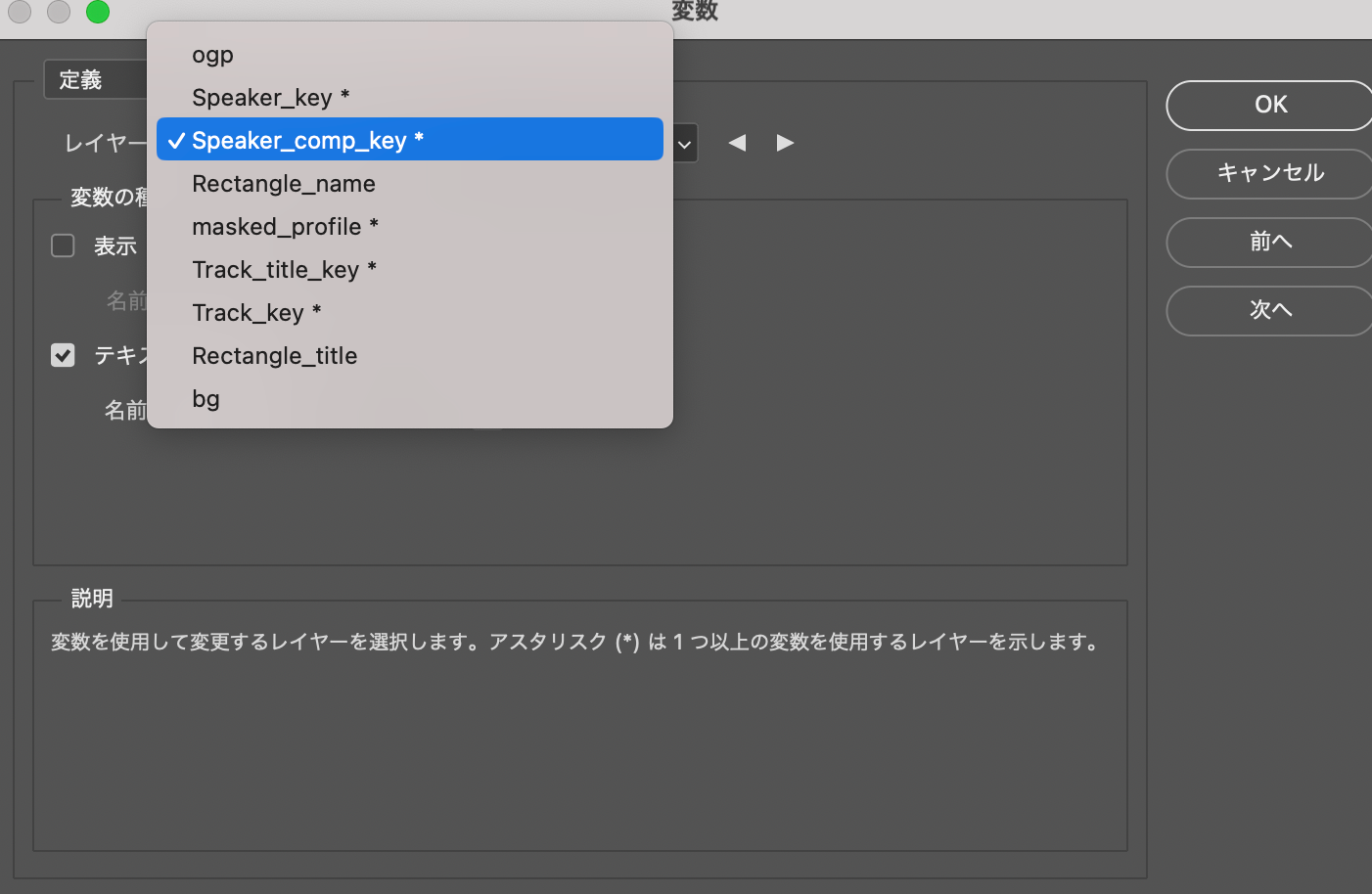Screen dimensions: 1372x894
Task: Go to next layer with right arrow
Action: pyautogui.click(x=785, y=143)
